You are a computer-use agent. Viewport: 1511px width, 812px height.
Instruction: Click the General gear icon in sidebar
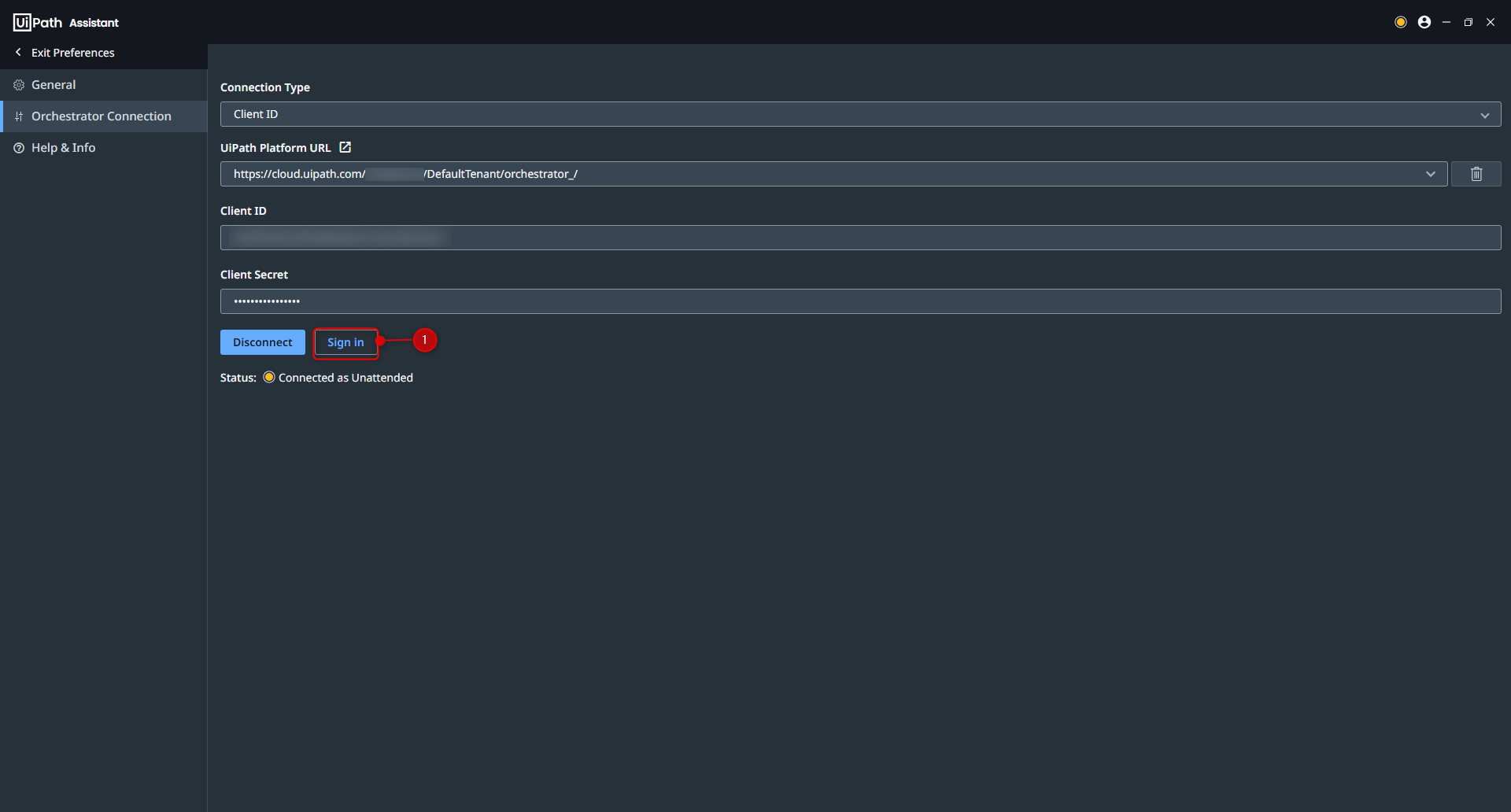tap(19, 85)
